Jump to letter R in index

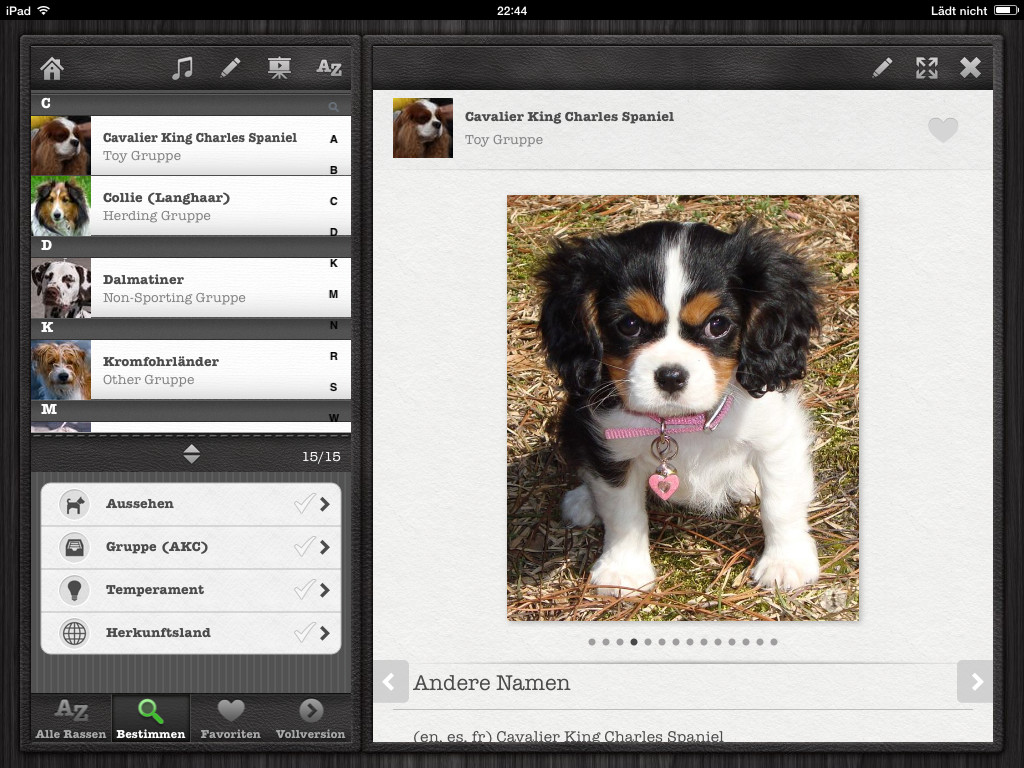pos(334,356)
